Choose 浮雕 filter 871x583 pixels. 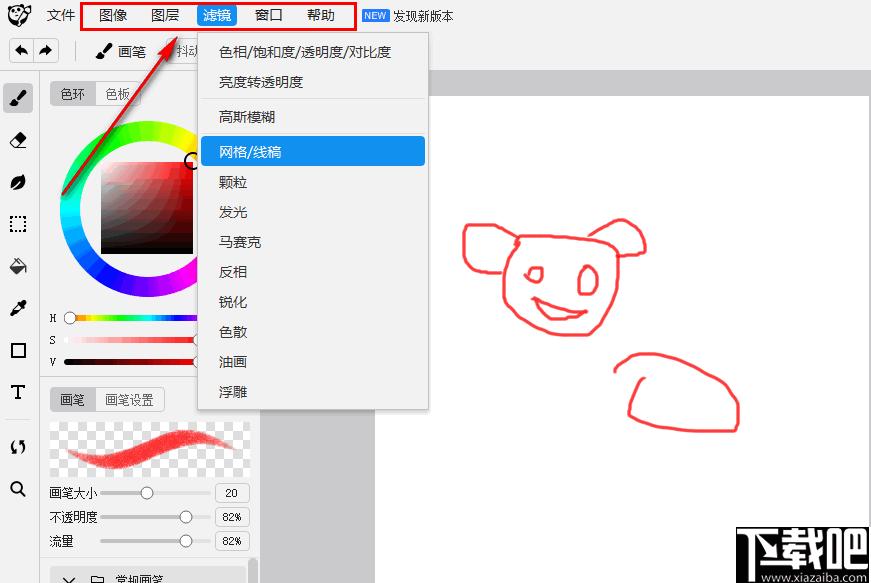pos(313,392)
